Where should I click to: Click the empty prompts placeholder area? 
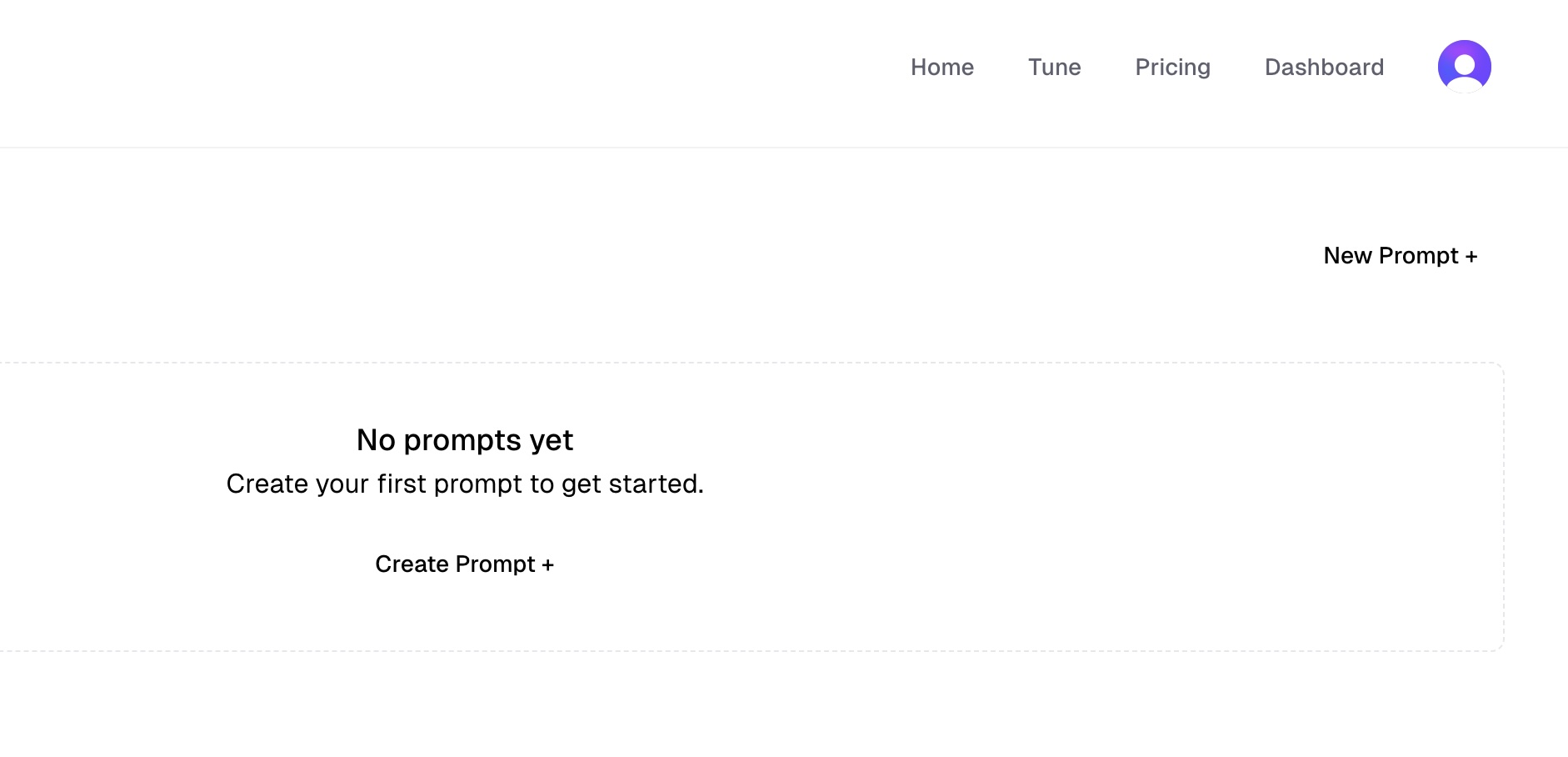(x=750, y=507)
